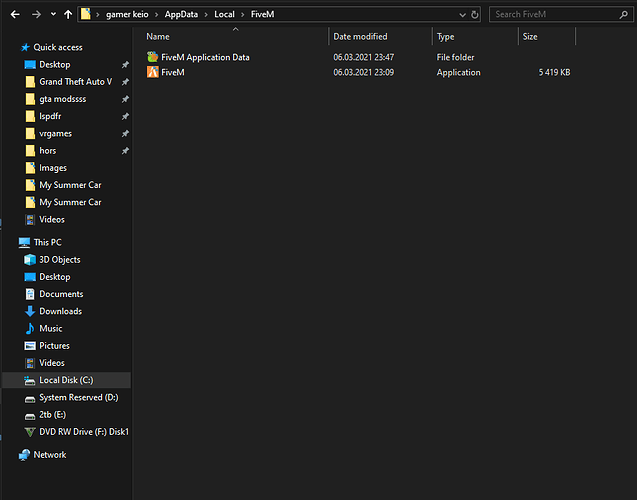
Task: Go back with the left arrow button
Action: pos(15,15)
